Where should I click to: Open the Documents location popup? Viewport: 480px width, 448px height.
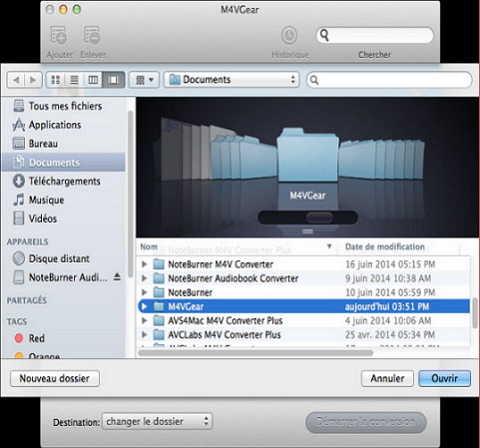pos(232,80)
